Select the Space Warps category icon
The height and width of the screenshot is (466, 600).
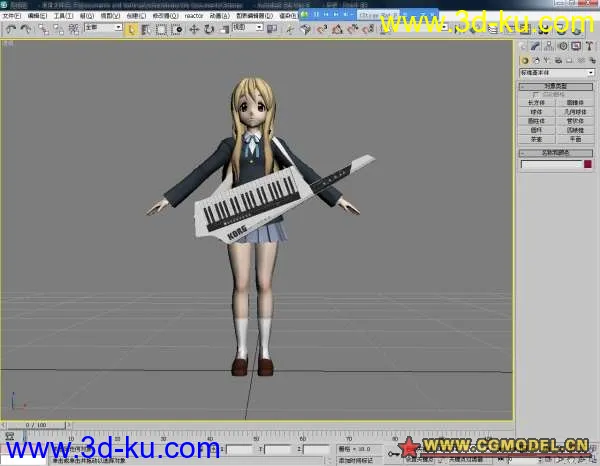[x=581, y=61]
